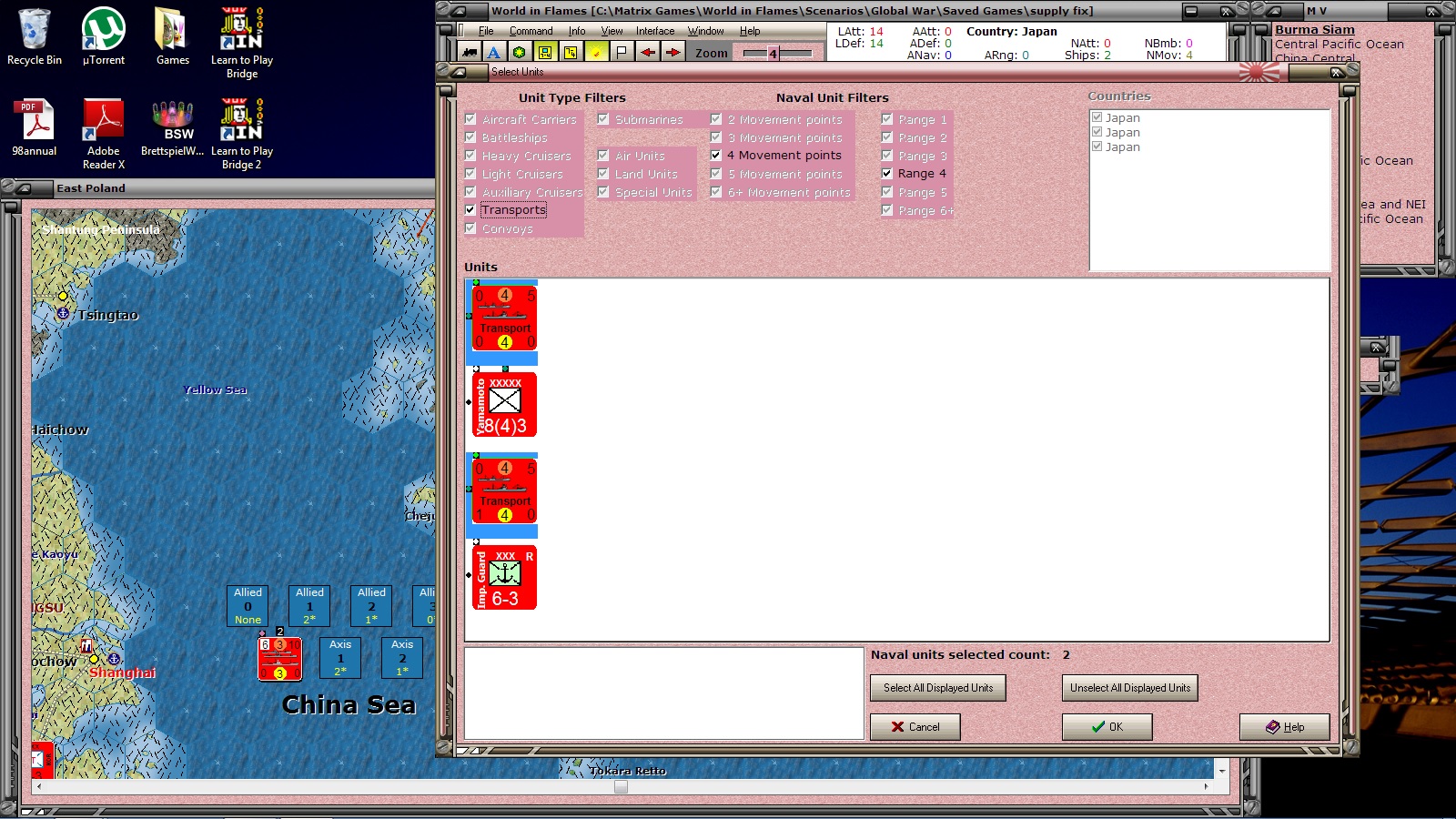
Task: Click the red naval unit stack in China Sea
Action: click(279, 658)
